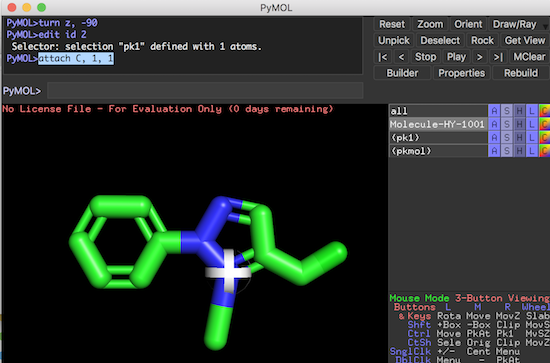
Task: Click the macOS yellow minimize button
Action: click(x=27, y=7)
